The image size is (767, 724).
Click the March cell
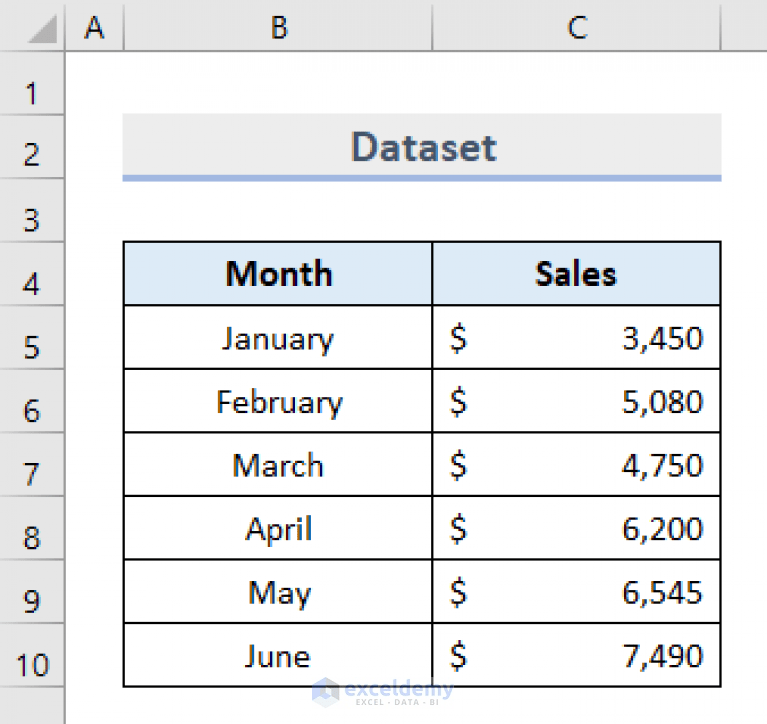tap(278, 465)
